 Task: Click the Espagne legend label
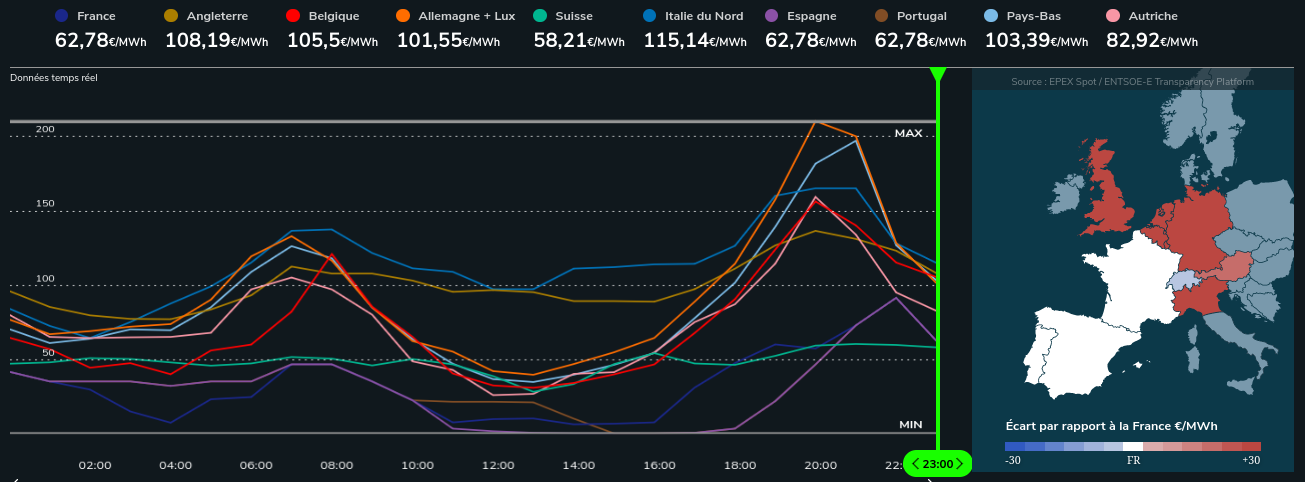coord(811,16)
